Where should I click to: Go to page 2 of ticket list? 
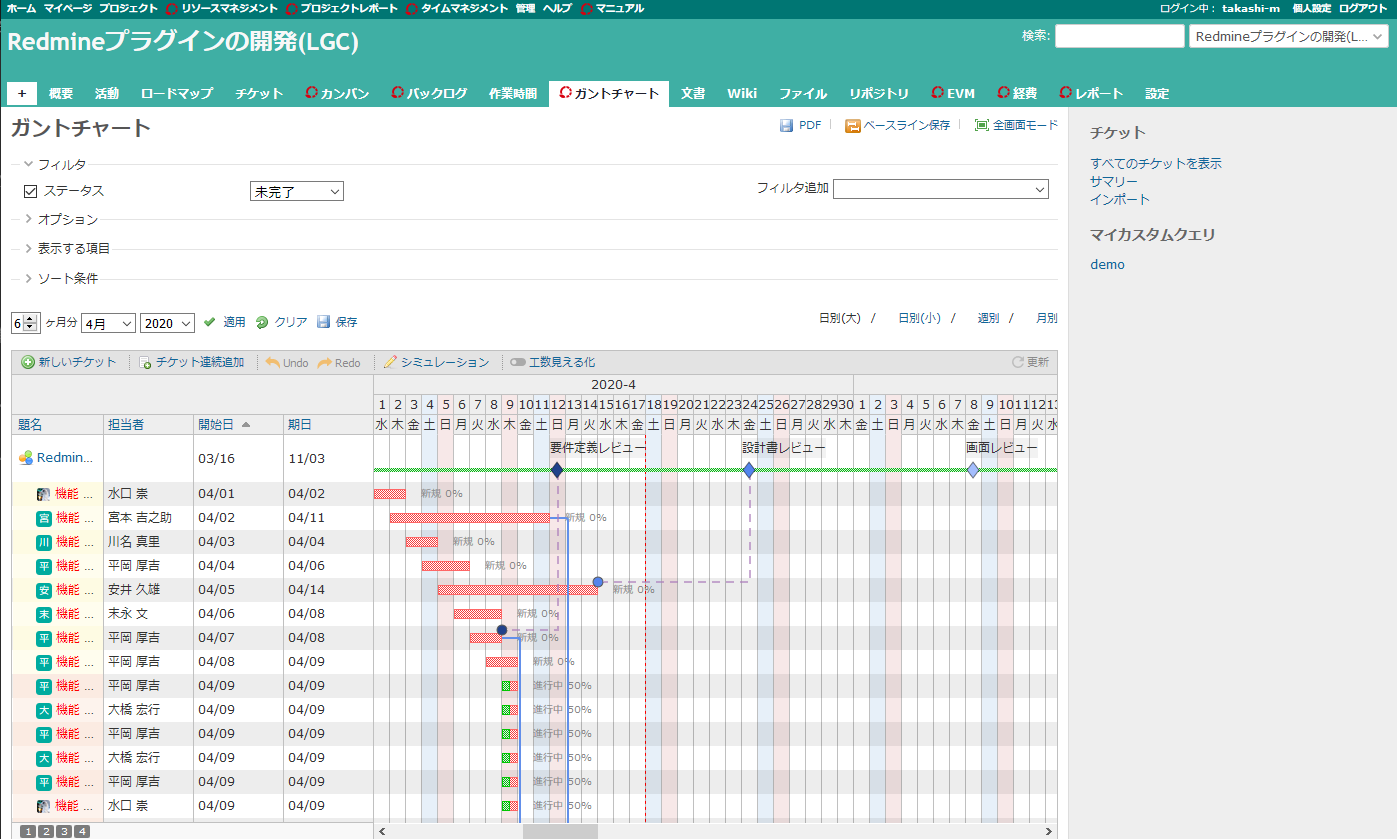tap(46, 831)
